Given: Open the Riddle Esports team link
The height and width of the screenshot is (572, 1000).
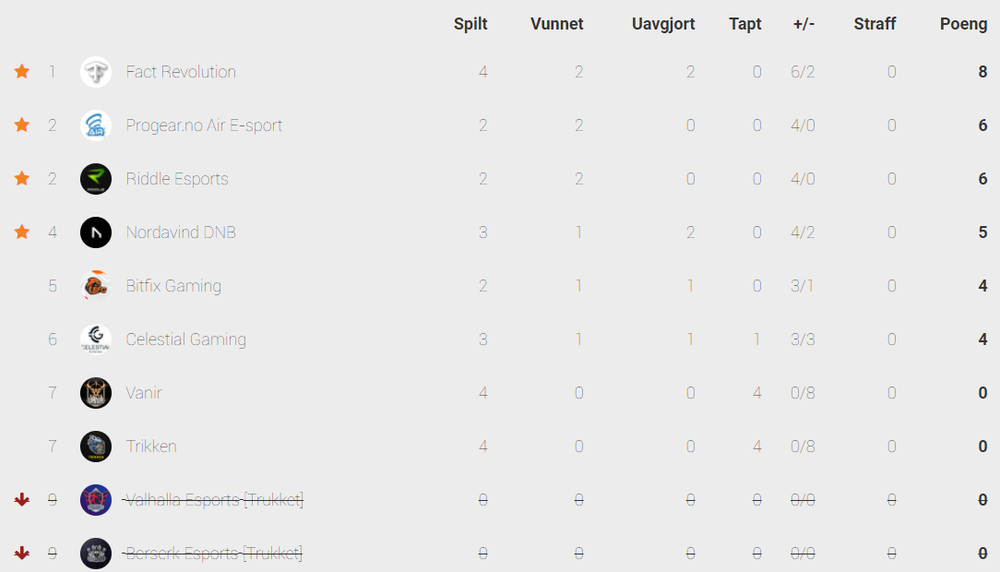Looking at the screenshot, I should pos(177,179).
